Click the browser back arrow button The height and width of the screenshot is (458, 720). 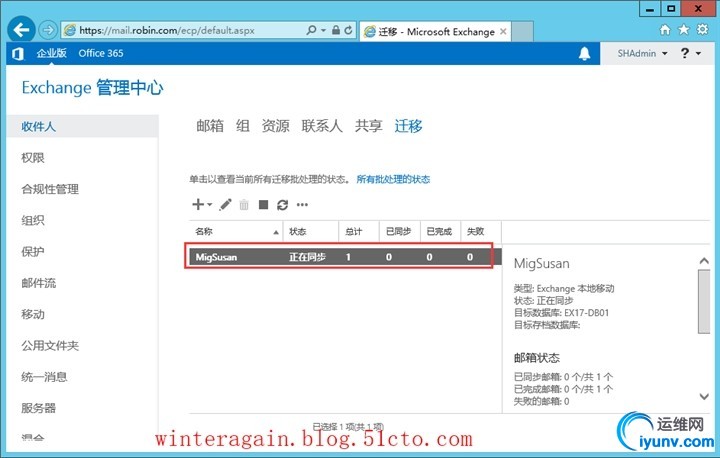(x=22, y=30)
